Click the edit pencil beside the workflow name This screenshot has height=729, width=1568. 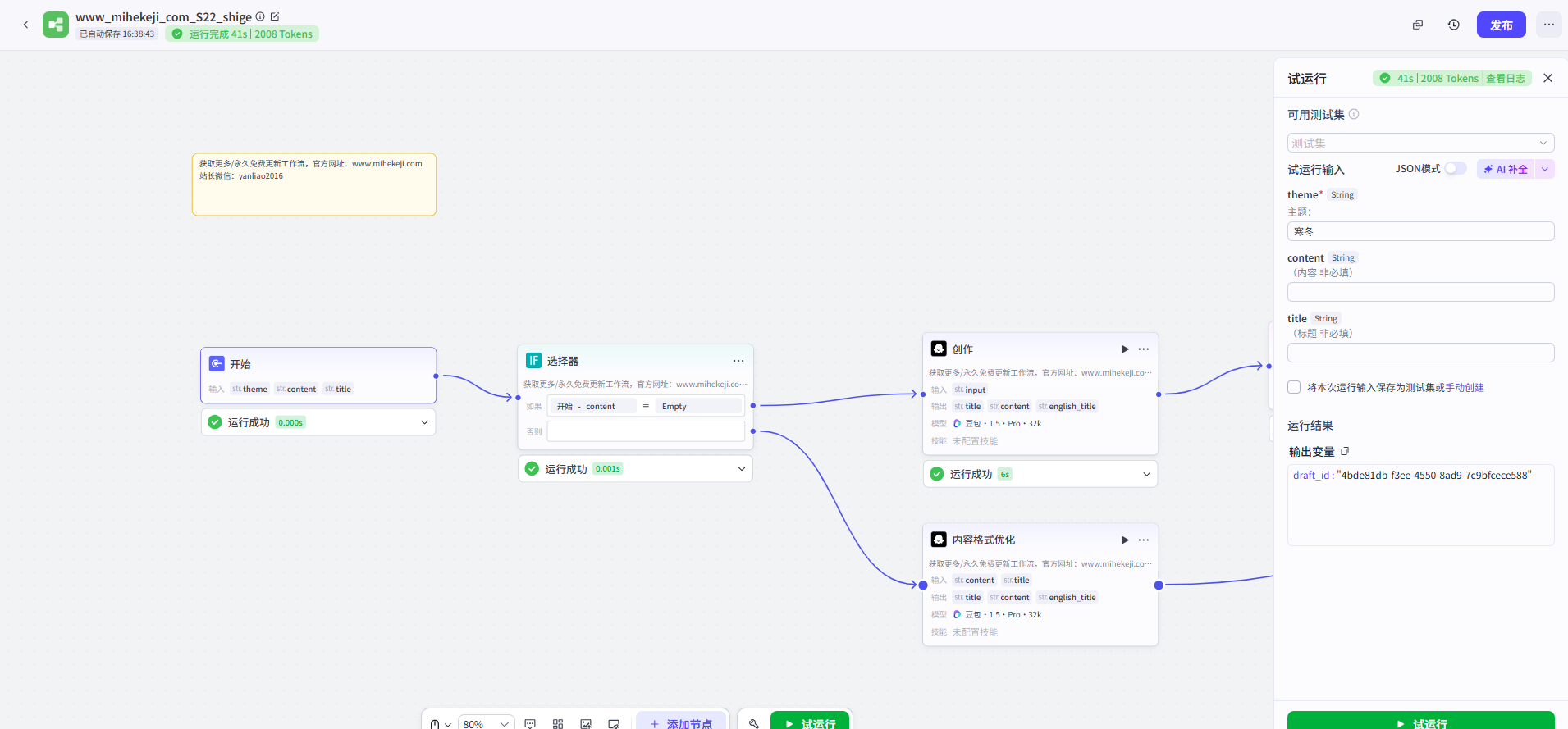tap(275, 16)
